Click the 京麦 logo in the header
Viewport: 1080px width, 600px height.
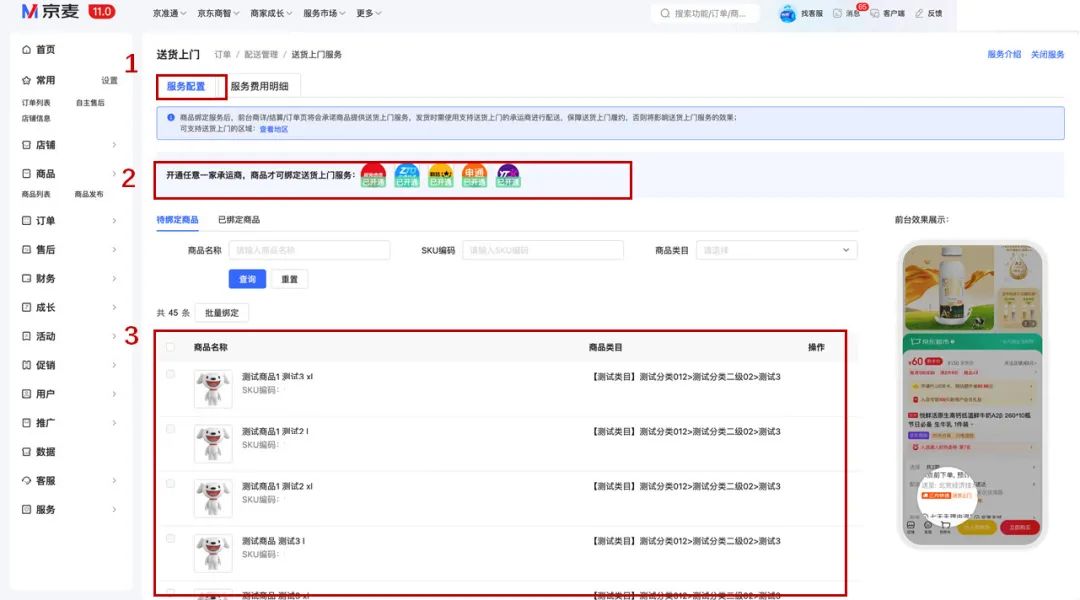pos(50,12)
